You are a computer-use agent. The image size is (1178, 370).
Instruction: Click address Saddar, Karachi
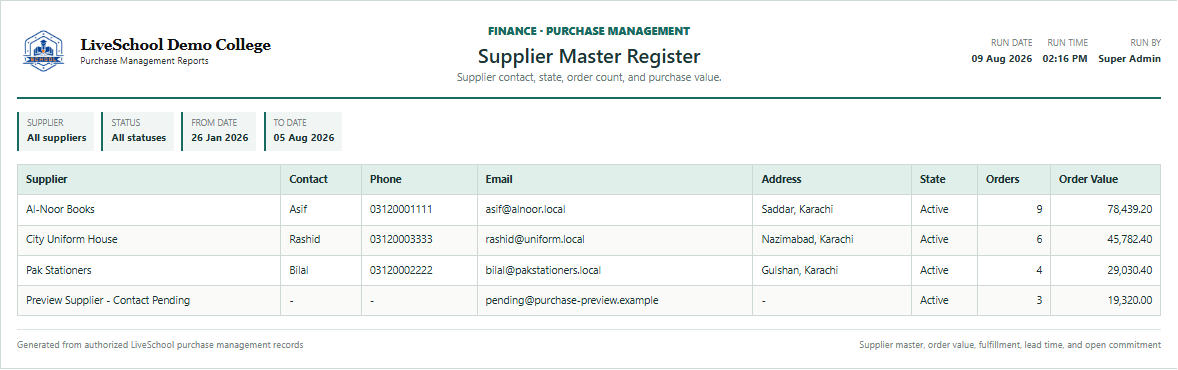point(797,210)
